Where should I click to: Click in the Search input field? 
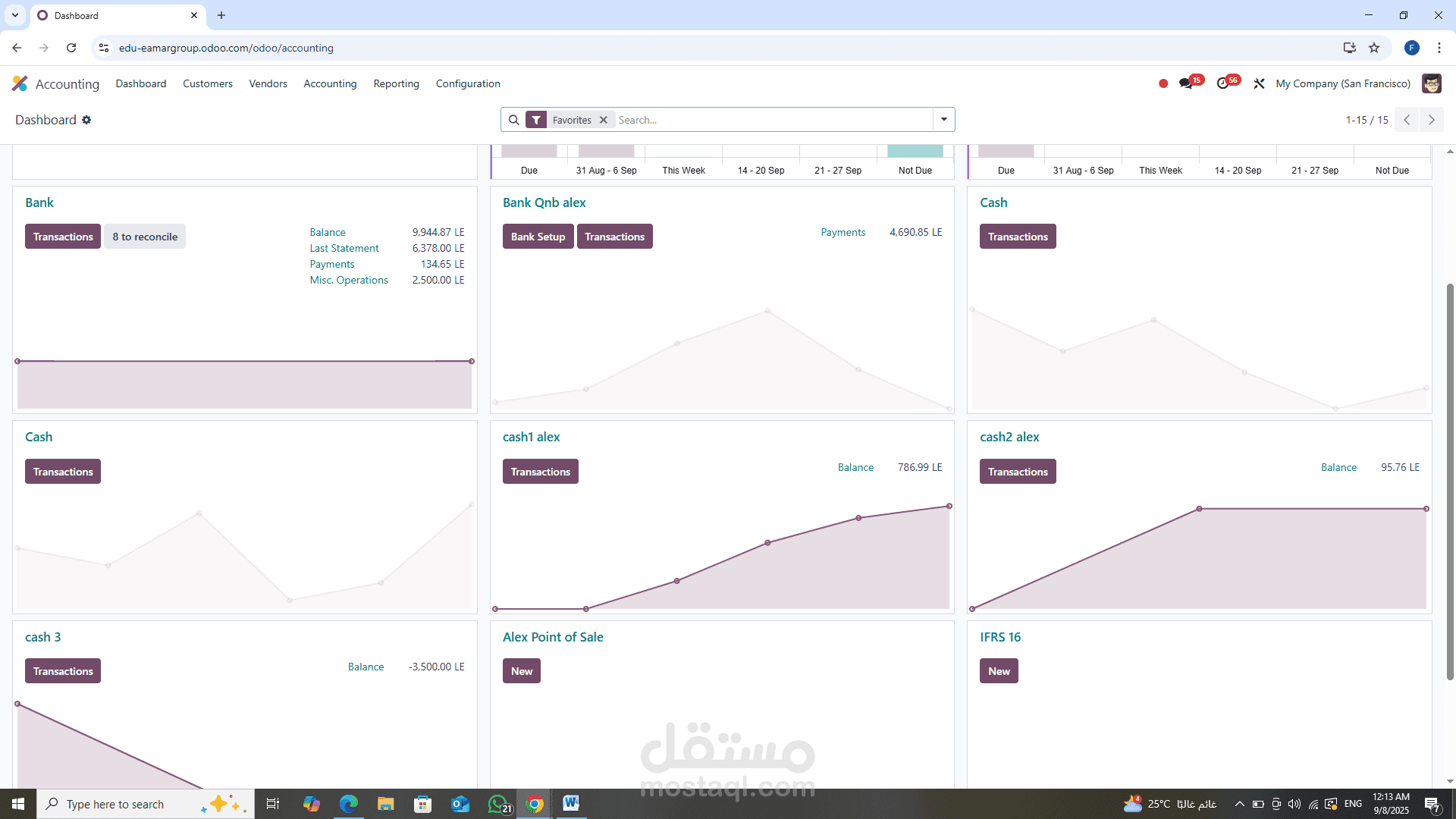pyautogui.click(x=773, y=120)
